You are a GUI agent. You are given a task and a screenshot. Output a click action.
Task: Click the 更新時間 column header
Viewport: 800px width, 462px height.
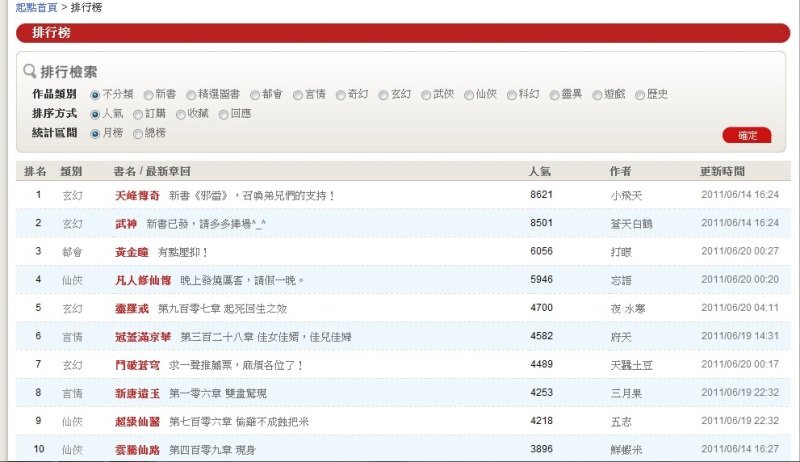click(x=722, y=171)
